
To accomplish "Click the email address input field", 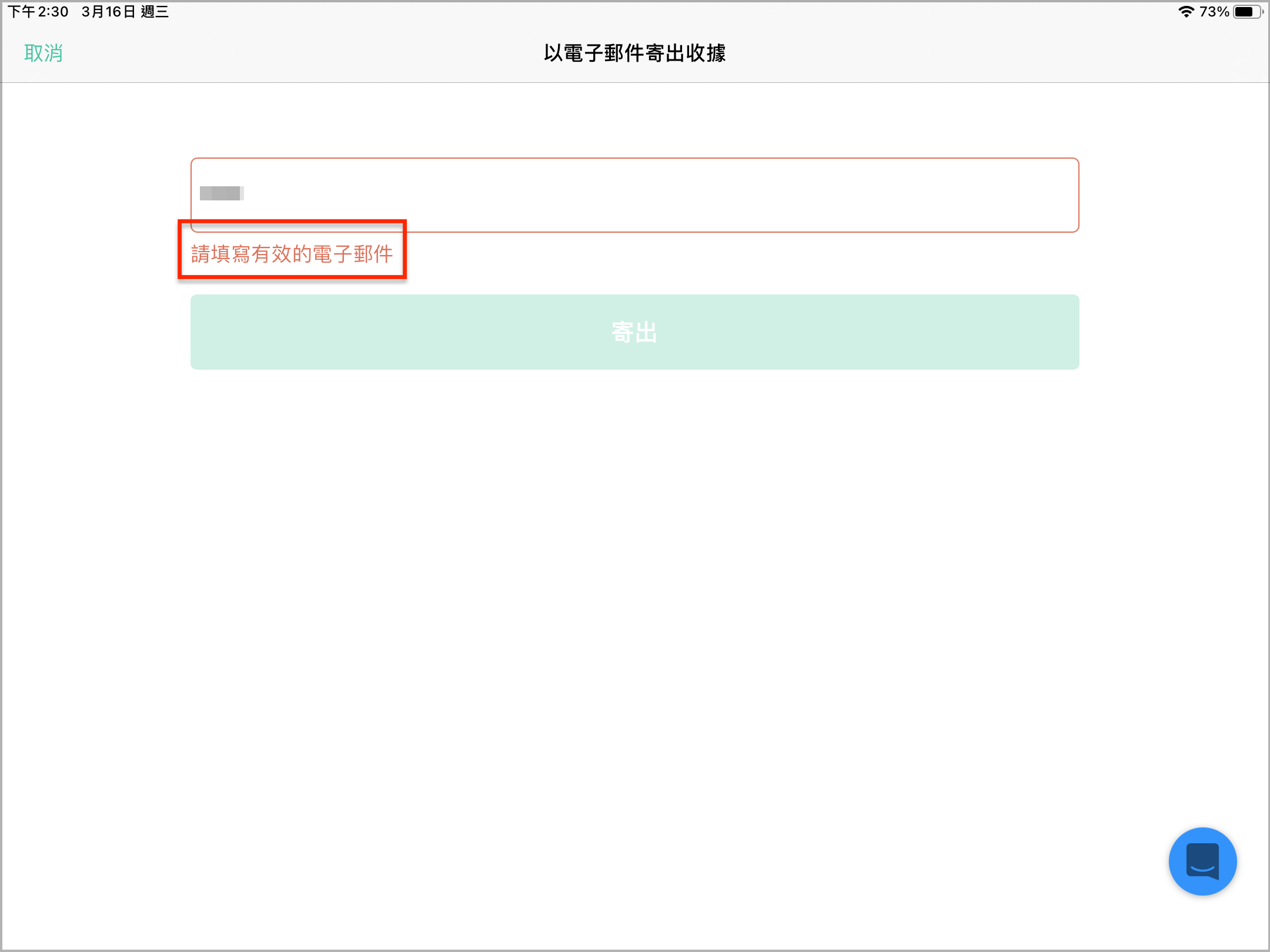I will (634, 195).
